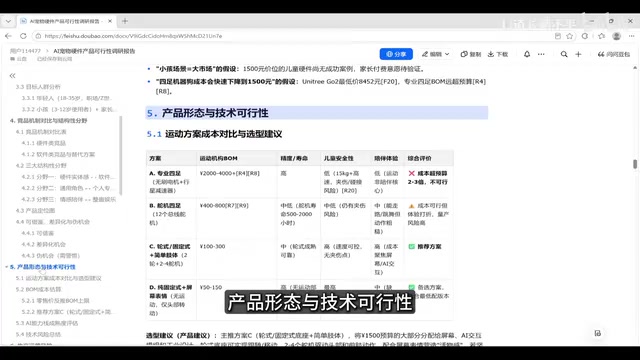
Task: Close the AI宠物硬件 report browser tab
Action: (110, 21)
